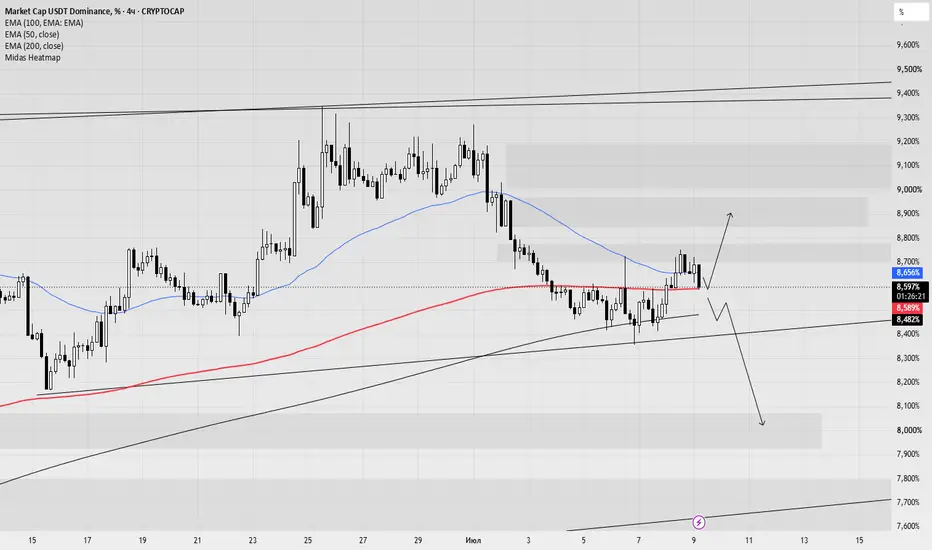Click the purple lightning event icon

(699, 523)
